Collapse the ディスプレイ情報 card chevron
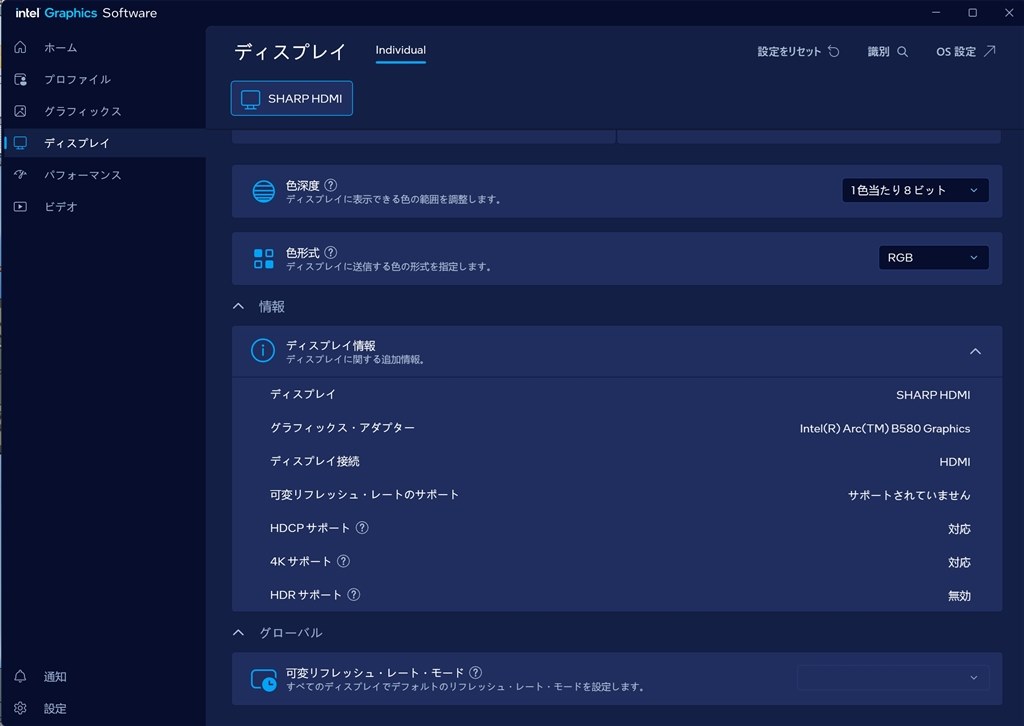1024x726 pixels. (975, 351)
